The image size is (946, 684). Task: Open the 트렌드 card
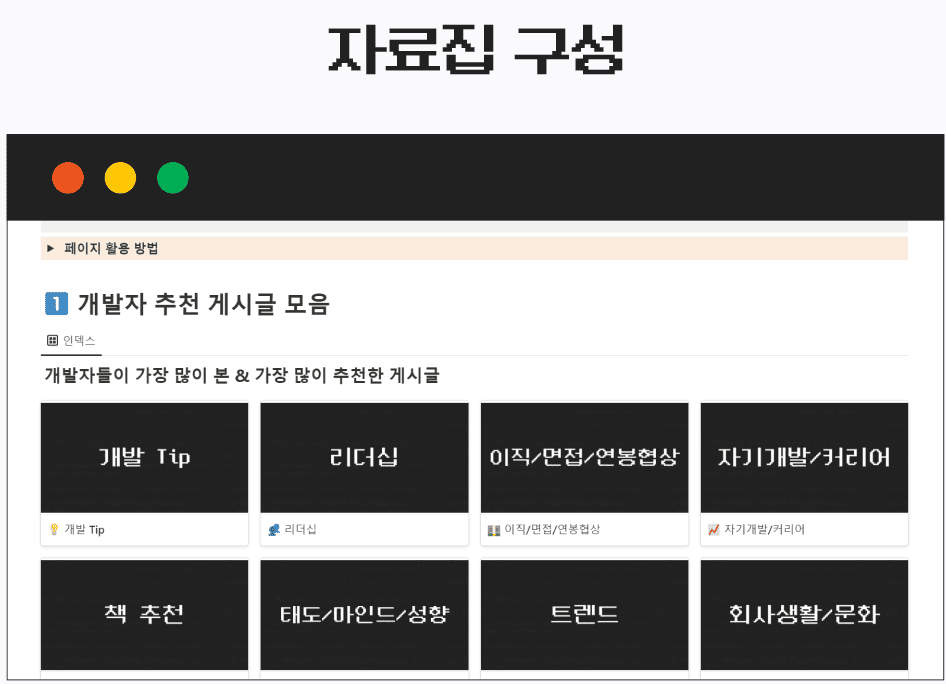(584, 614)
